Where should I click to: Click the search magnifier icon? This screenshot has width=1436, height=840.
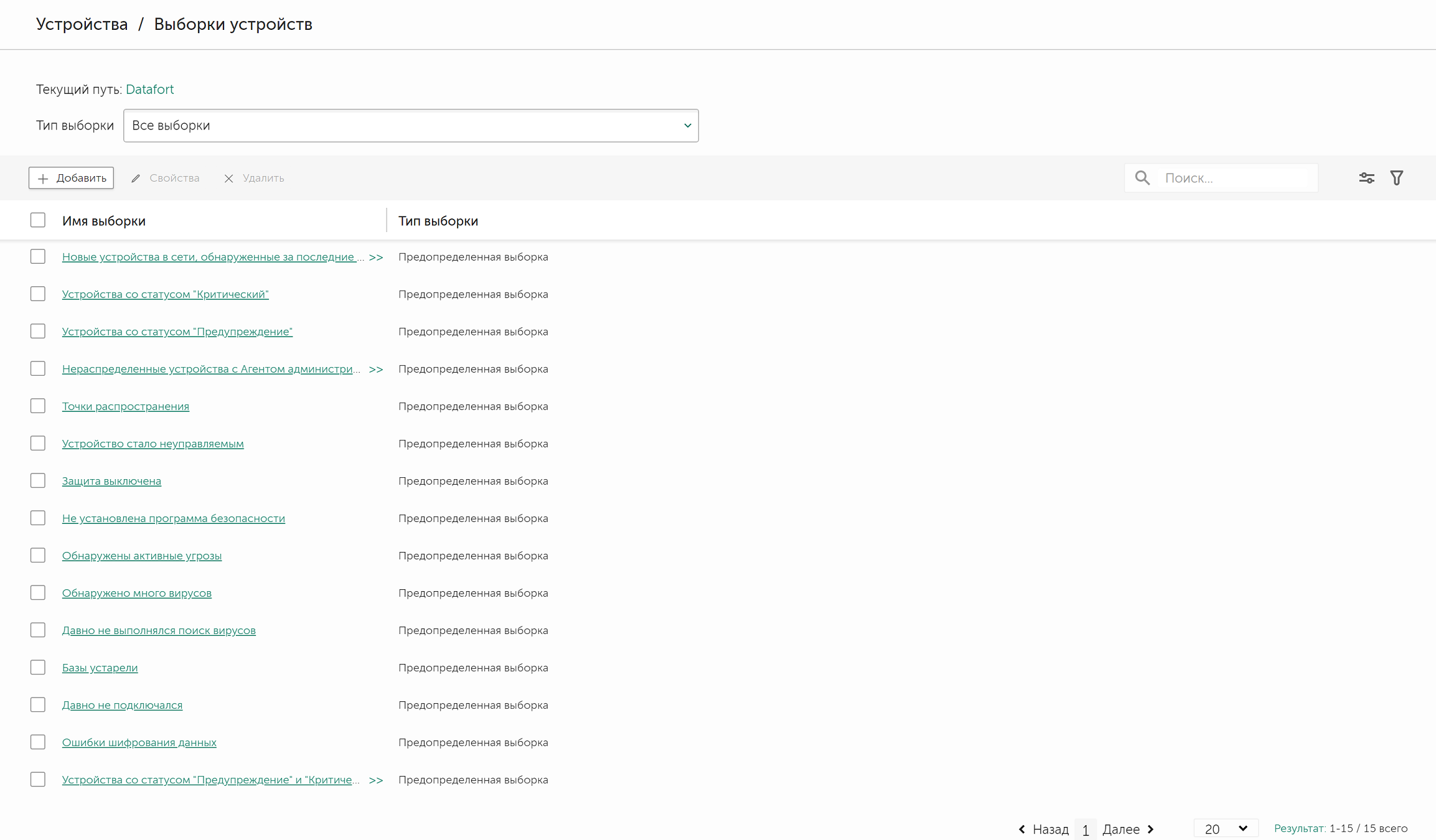tap(1142, 178)
